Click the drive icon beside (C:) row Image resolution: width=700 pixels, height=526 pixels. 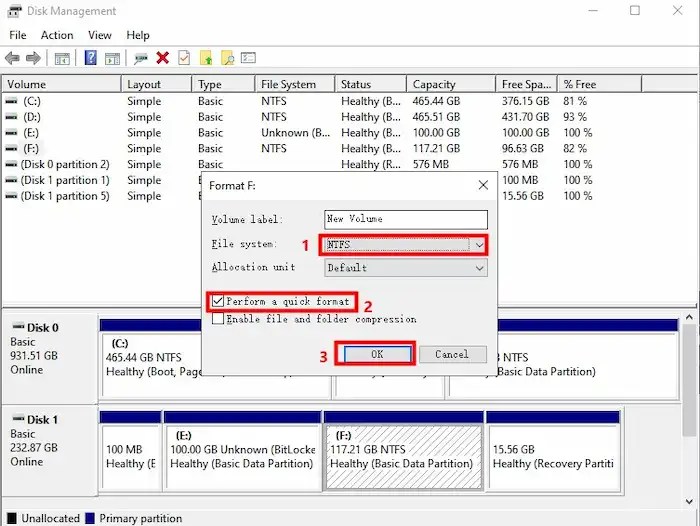11,101
